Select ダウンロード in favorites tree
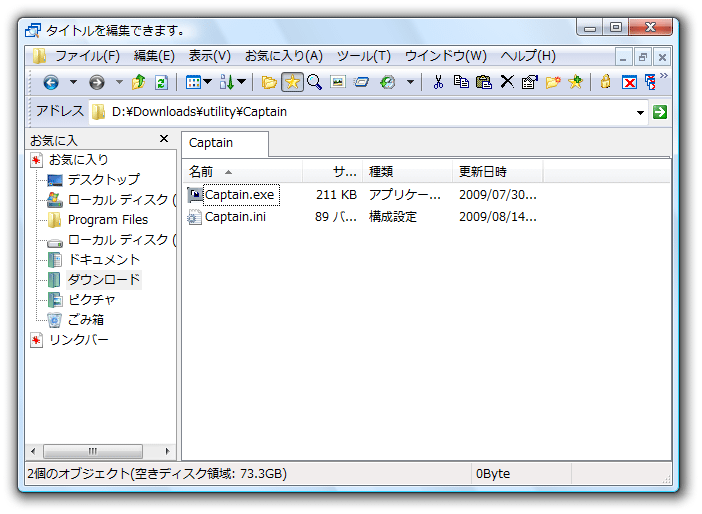Screen dimensions: 702x514 (103, 280)
